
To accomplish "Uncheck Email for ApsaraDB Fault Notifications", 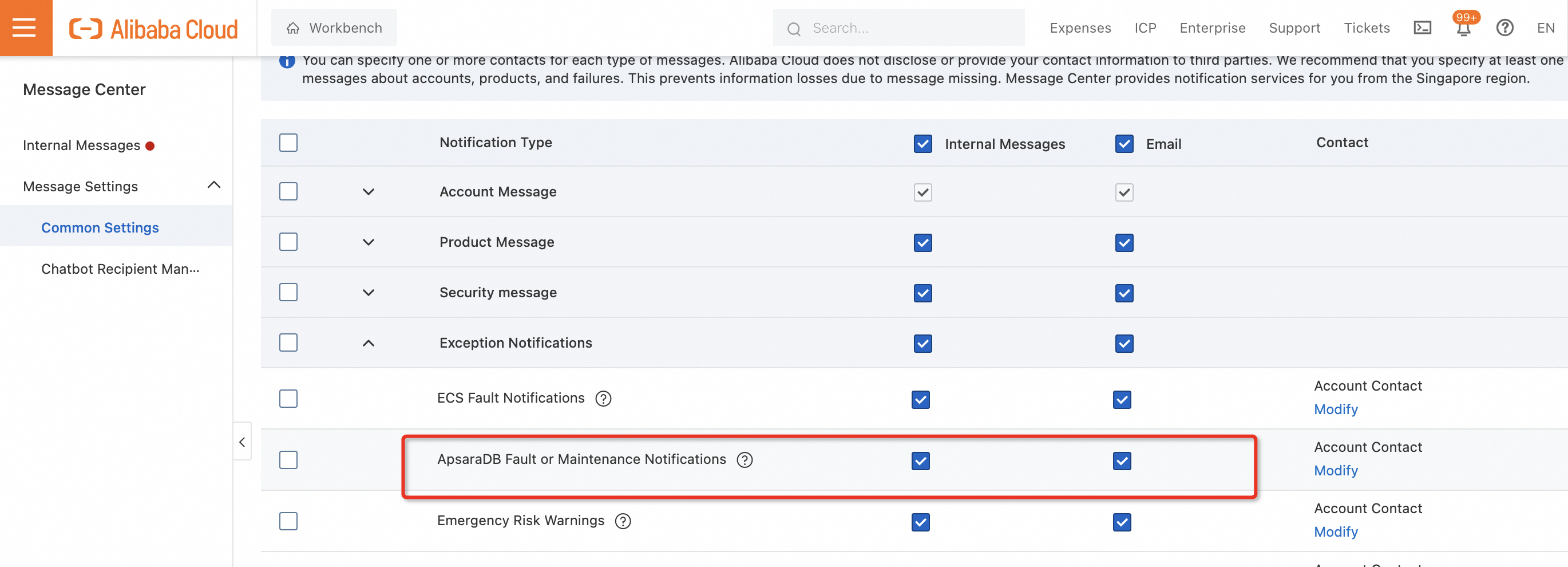I will point(1121,461).
